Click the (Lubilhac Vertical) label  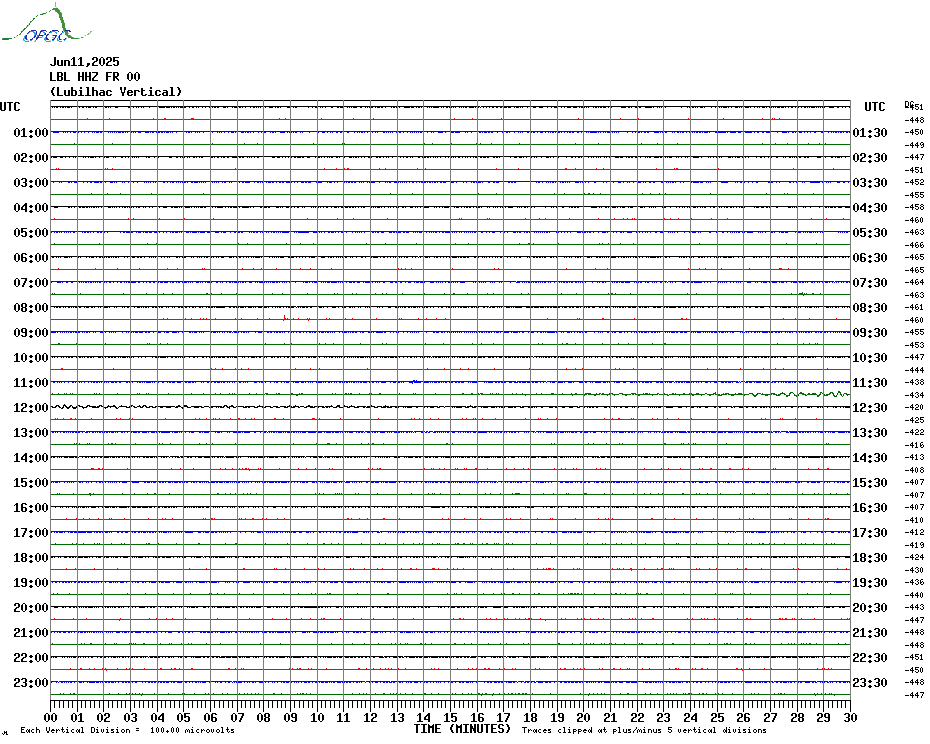(116, 91)
